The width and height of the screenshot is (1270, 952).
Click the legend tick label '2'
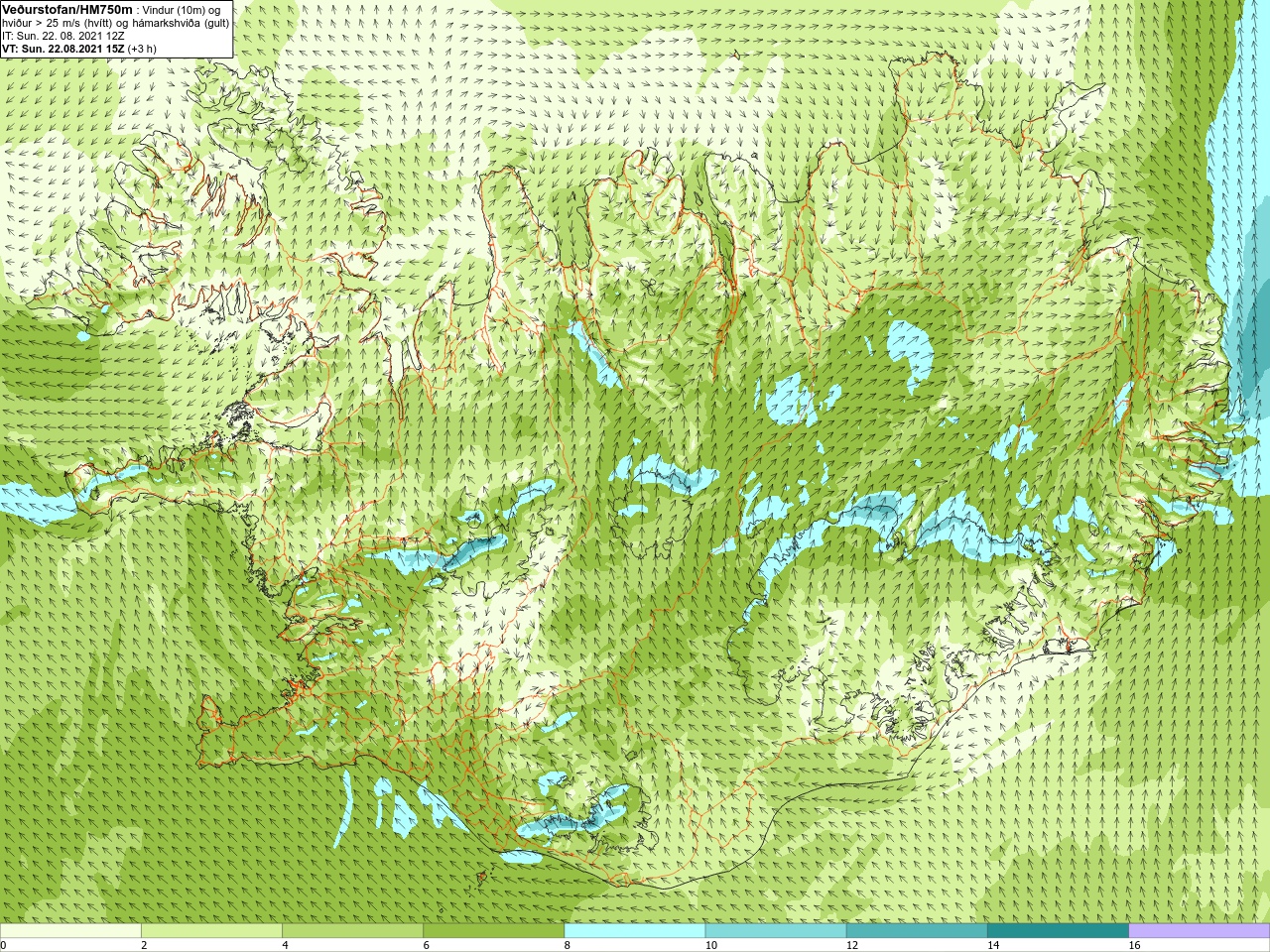pyautogui.click(x=144, y=945)
